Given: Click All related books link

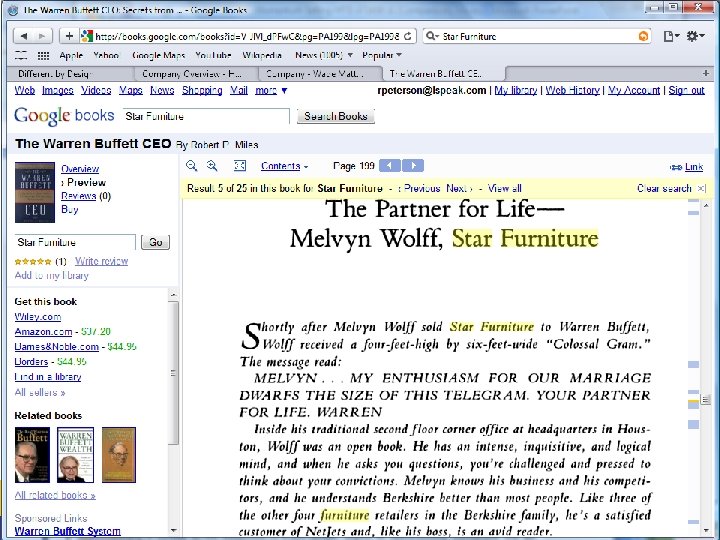Looking at the screenshot, I should coord(55,495).
